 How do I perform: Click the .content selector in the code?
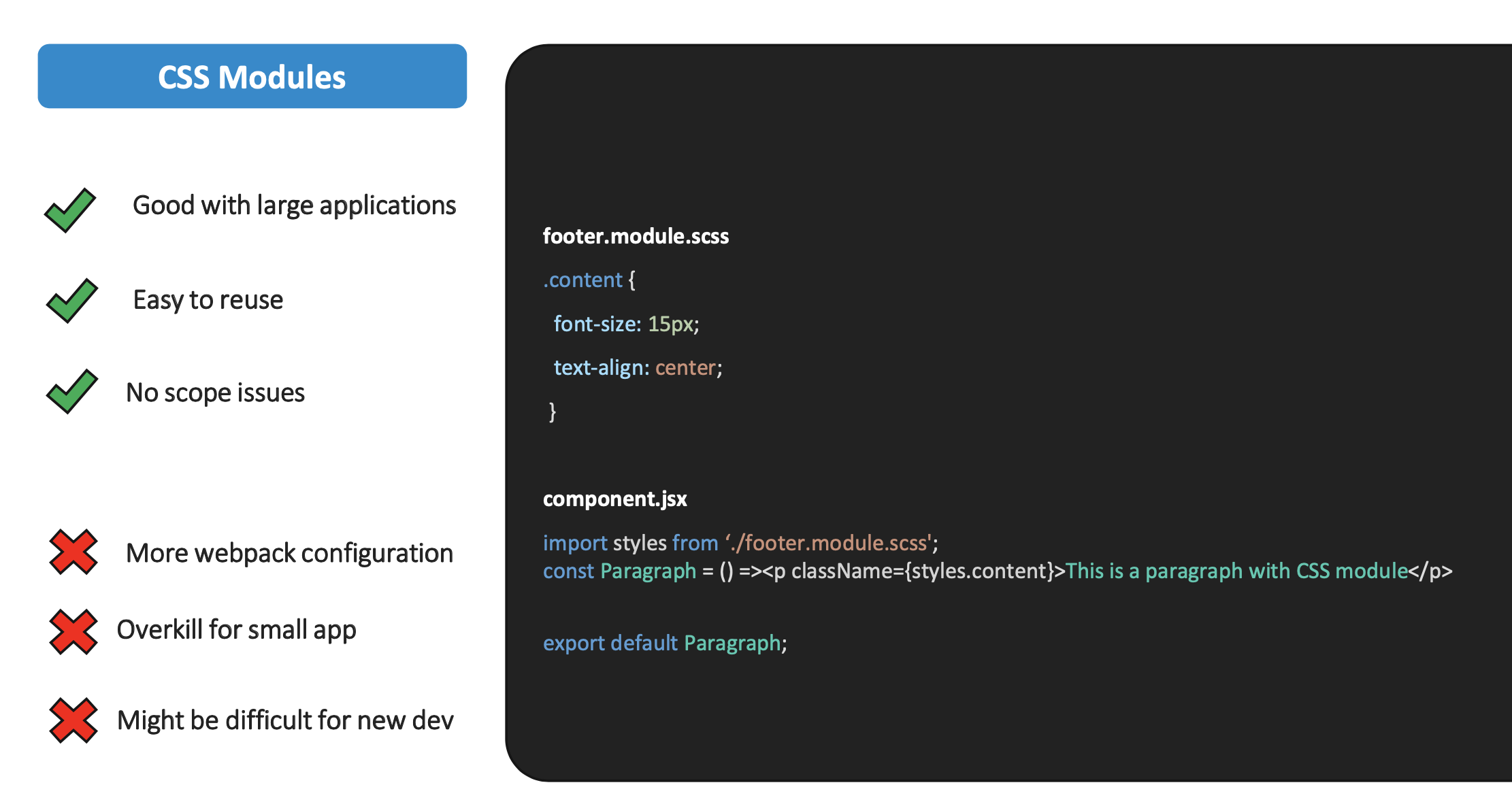click(583, 280)
